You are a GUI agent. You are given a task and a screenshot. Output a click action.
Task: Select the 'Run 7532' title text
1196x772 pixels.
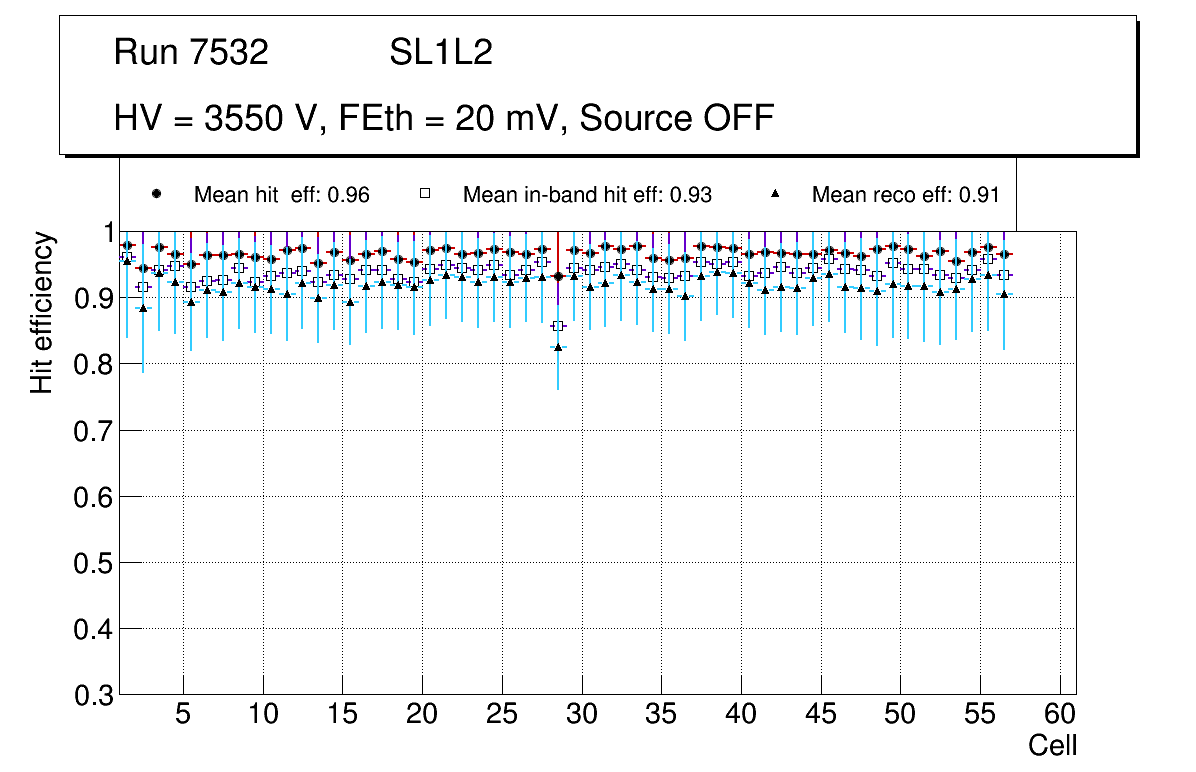[x=191, y=53]
